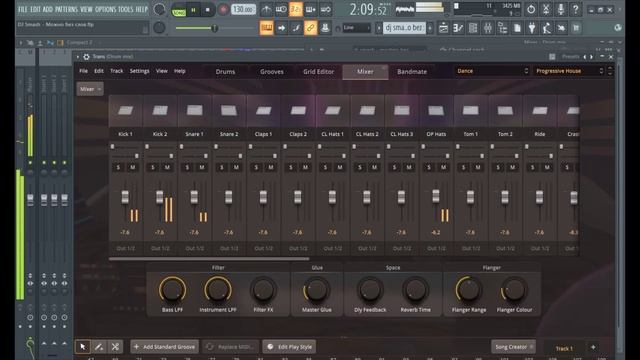Screen dimensions: 640x360
Task: Open the Presets selector
Action: [571, 57]
